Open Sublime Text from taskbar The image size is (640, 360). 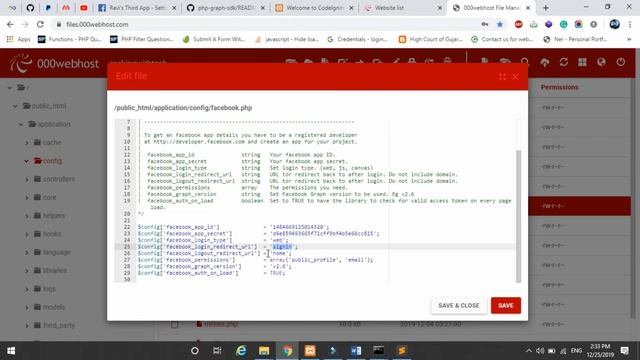coord(402,351)
